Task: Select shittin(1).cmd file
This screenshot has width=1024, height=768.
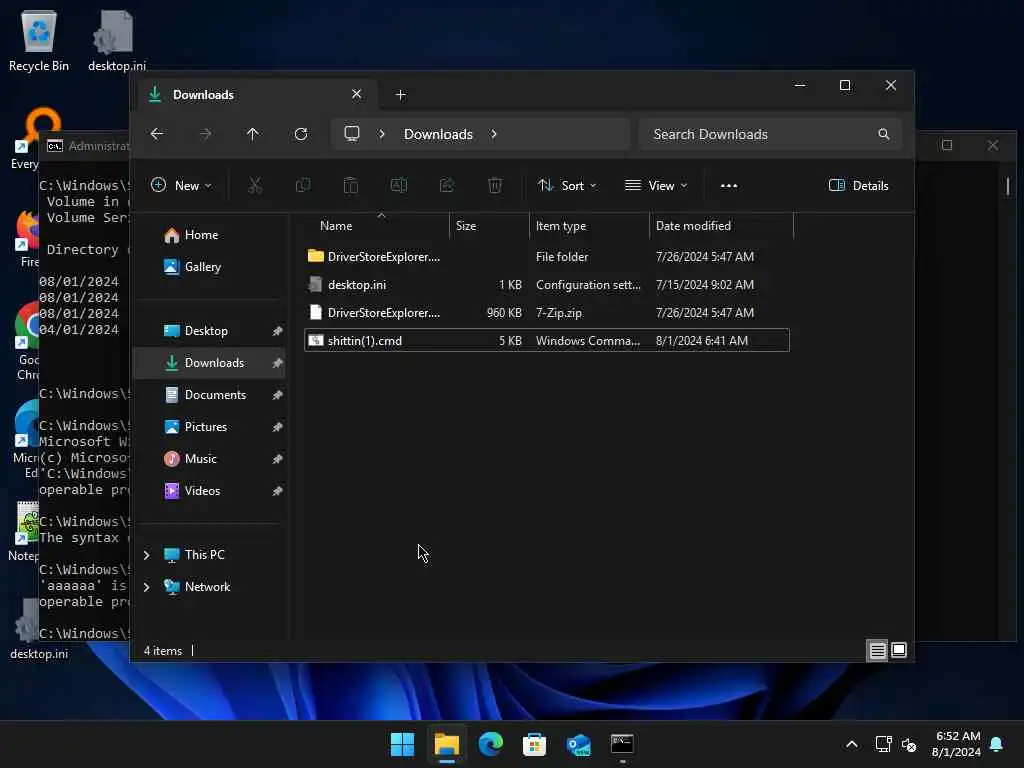Action: 547,340
